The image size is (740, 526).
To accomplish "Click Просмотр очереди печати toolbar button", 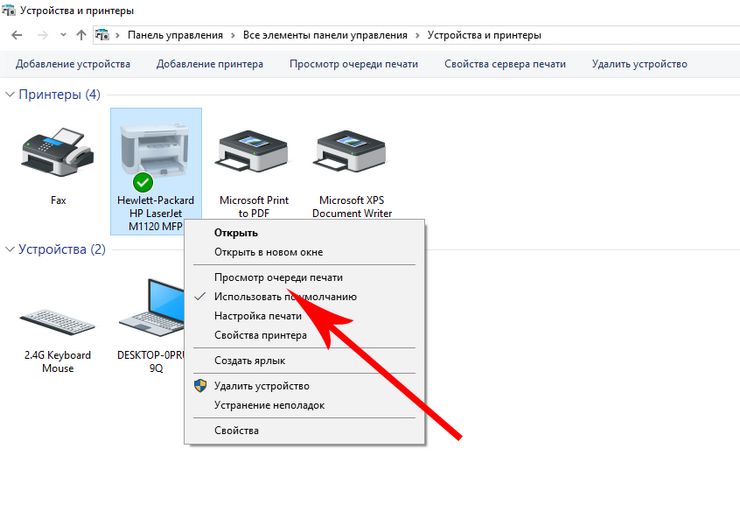I will [x=354, y=64].
